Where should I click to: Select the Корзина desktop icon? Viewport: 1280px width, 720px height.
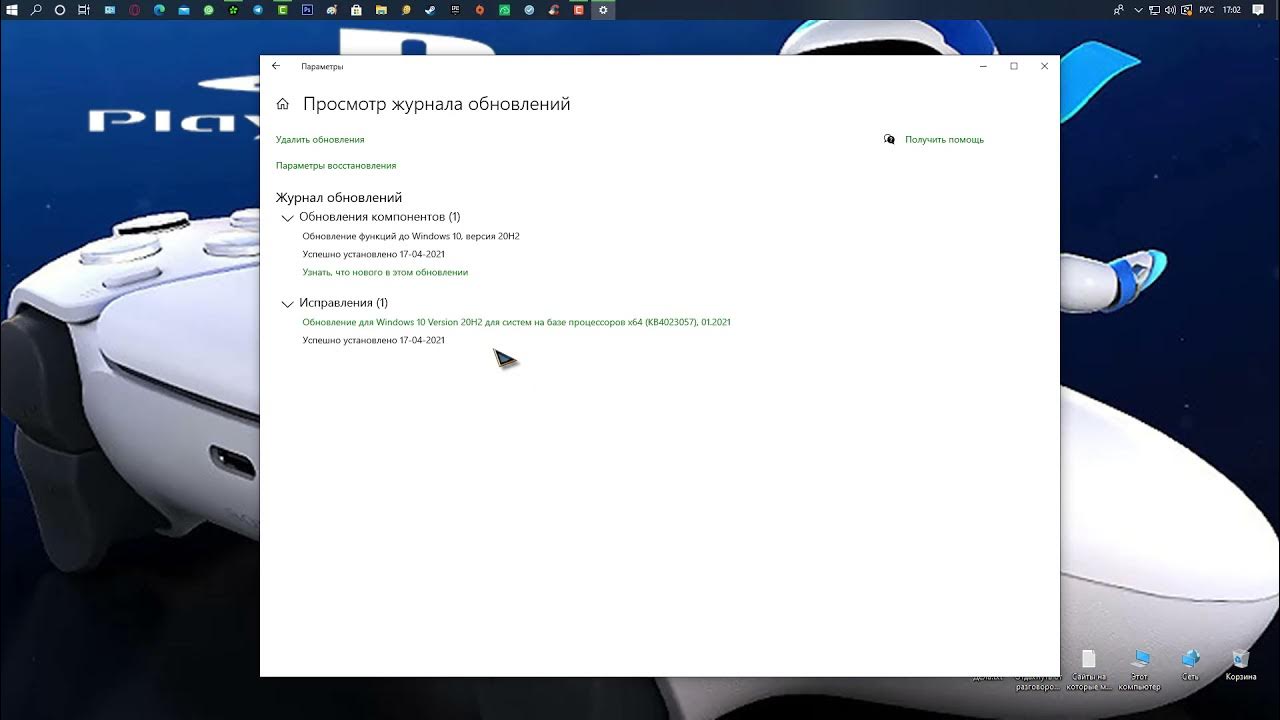click(1240, 666)
